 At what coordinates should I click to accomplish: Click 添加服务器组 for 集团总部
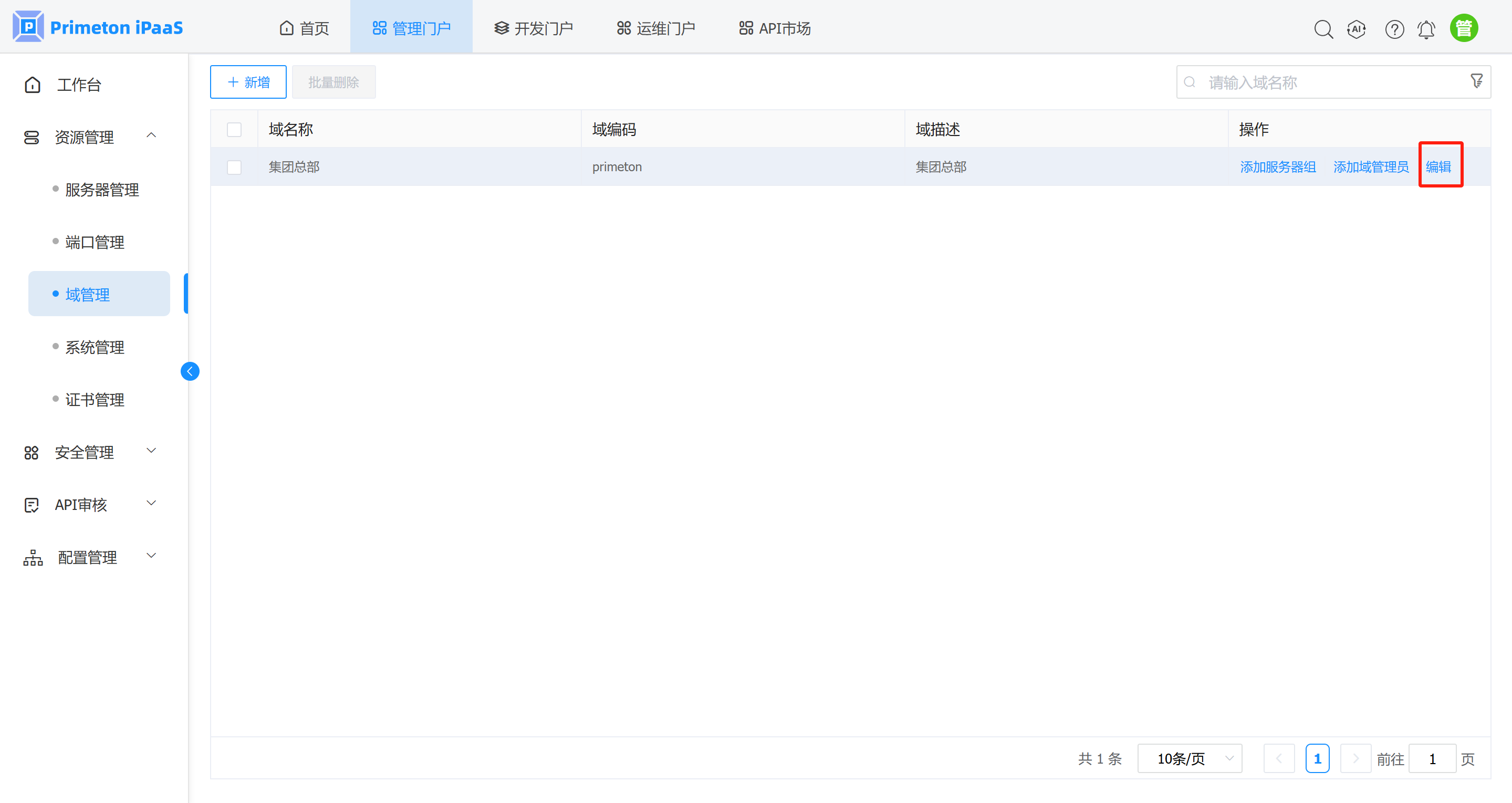[1278, 166]
